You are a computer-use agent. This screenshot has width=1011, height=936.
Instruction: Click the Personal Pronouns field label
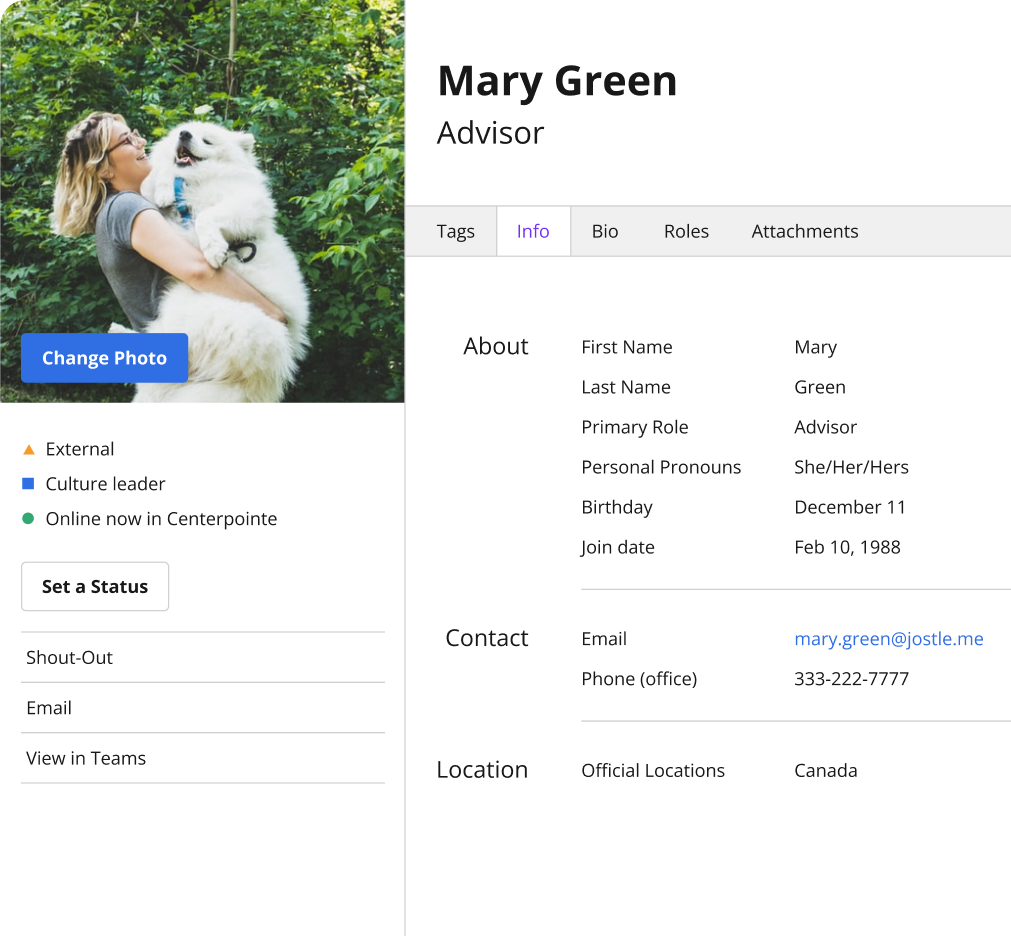point(661,467)
